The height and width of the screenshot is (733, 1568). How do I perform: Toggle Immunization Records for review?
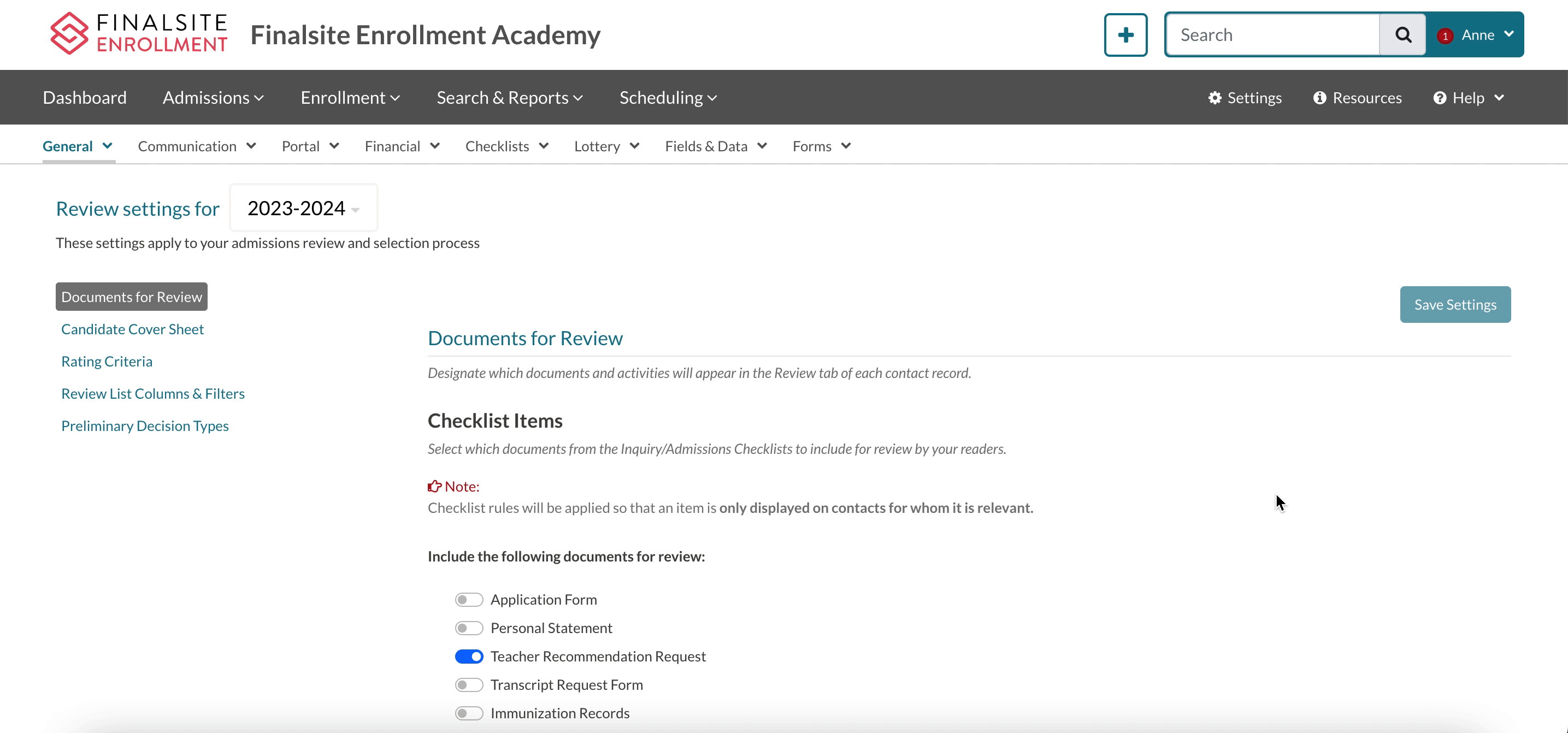(x=469, y=713)
